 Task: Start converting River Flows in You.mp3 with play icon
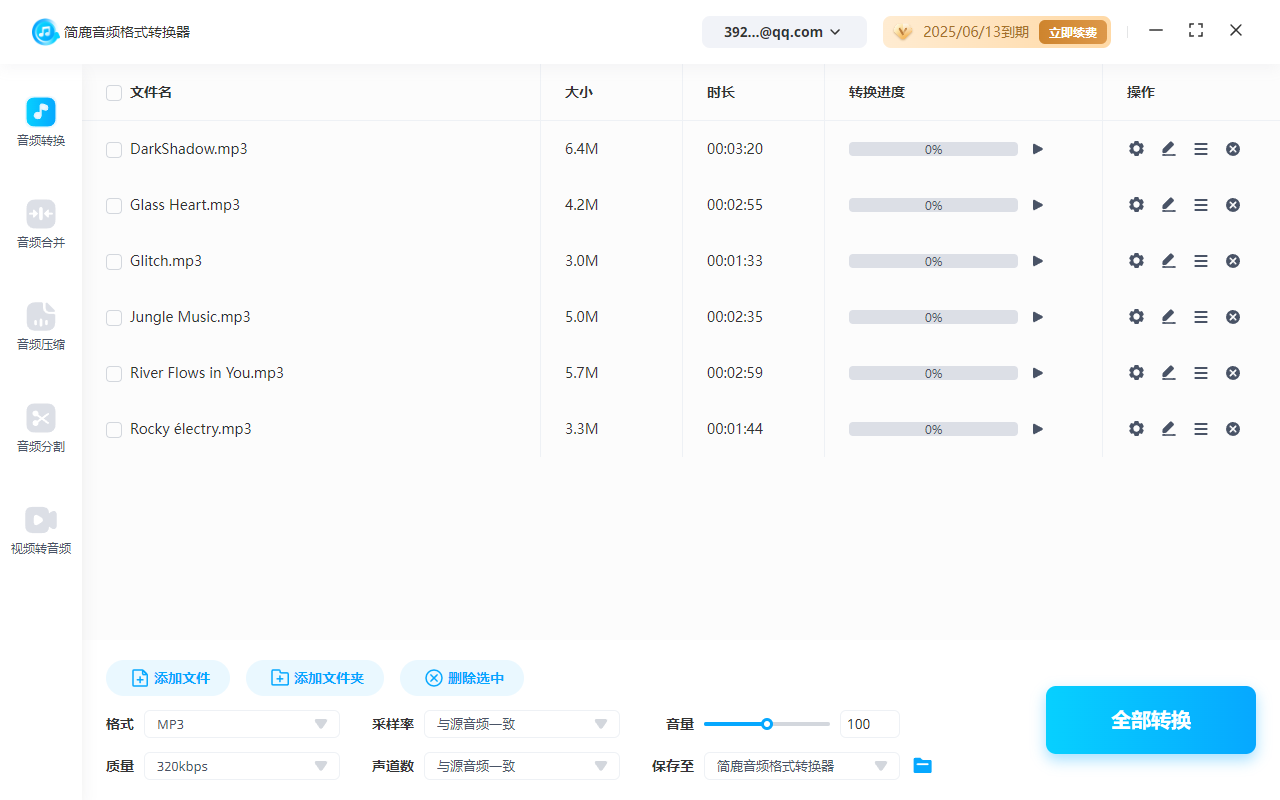coord(1038,373)
